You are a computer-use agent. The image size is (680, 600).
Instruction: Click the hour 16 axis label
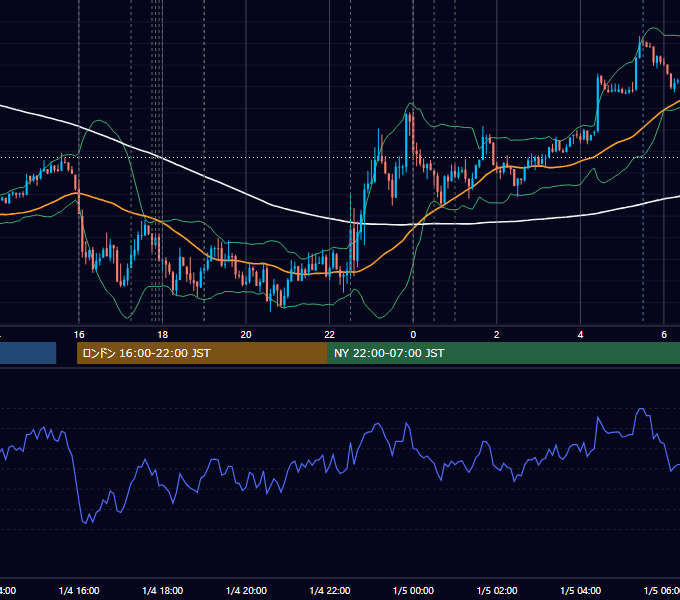tap(79, 335)
